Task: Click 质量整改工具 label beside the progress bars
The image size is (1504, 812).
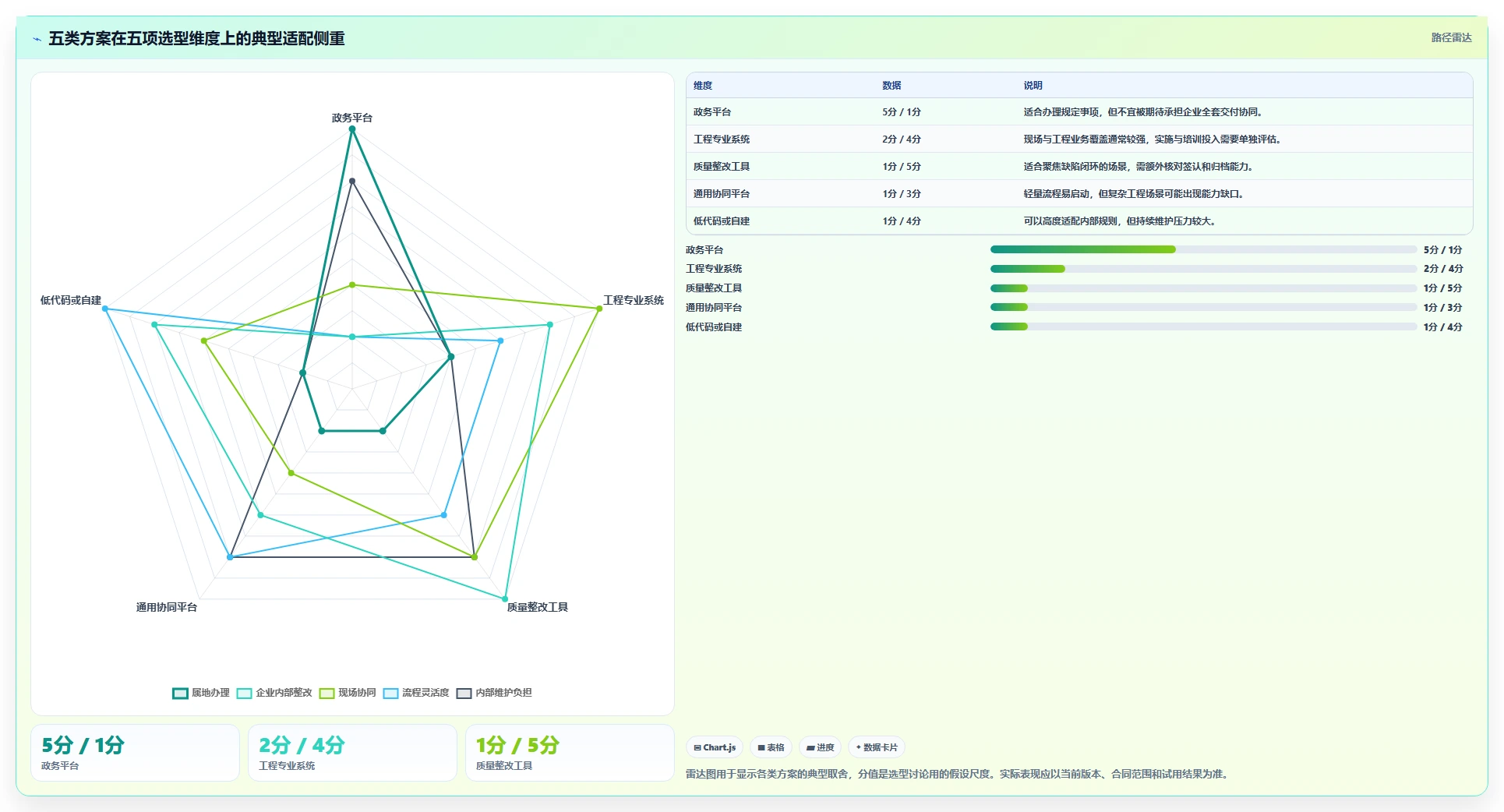Action: pyautogui.click(x=714, y=288)
